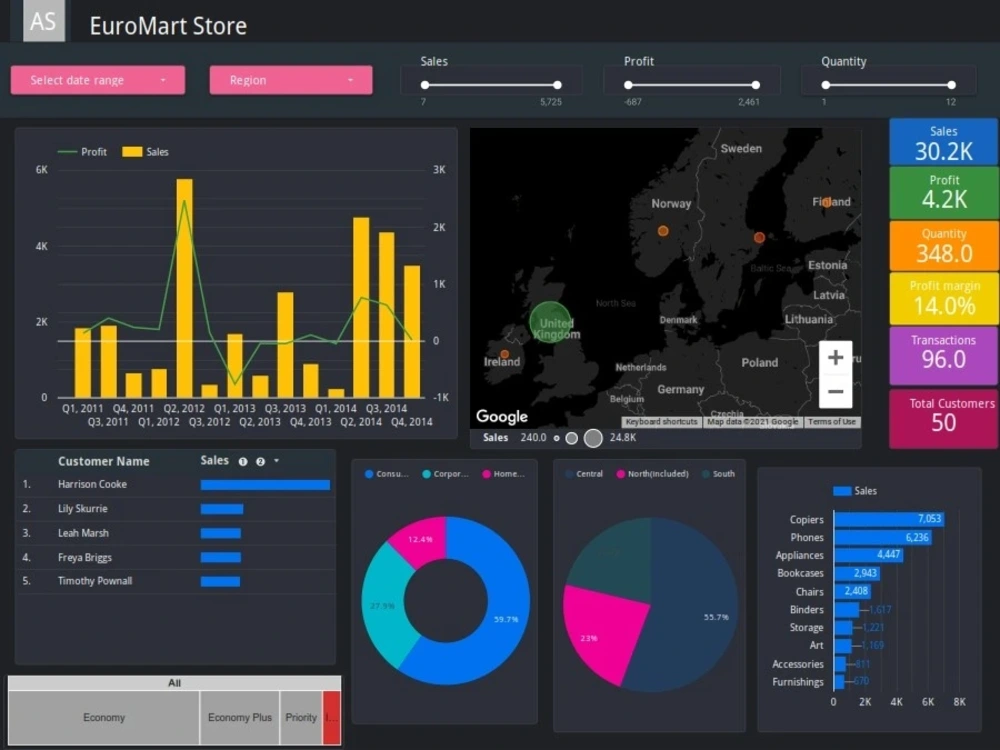Click the rank 2 icon in Sales header
Screen dimensions: 1000x750
click(260, 461)
